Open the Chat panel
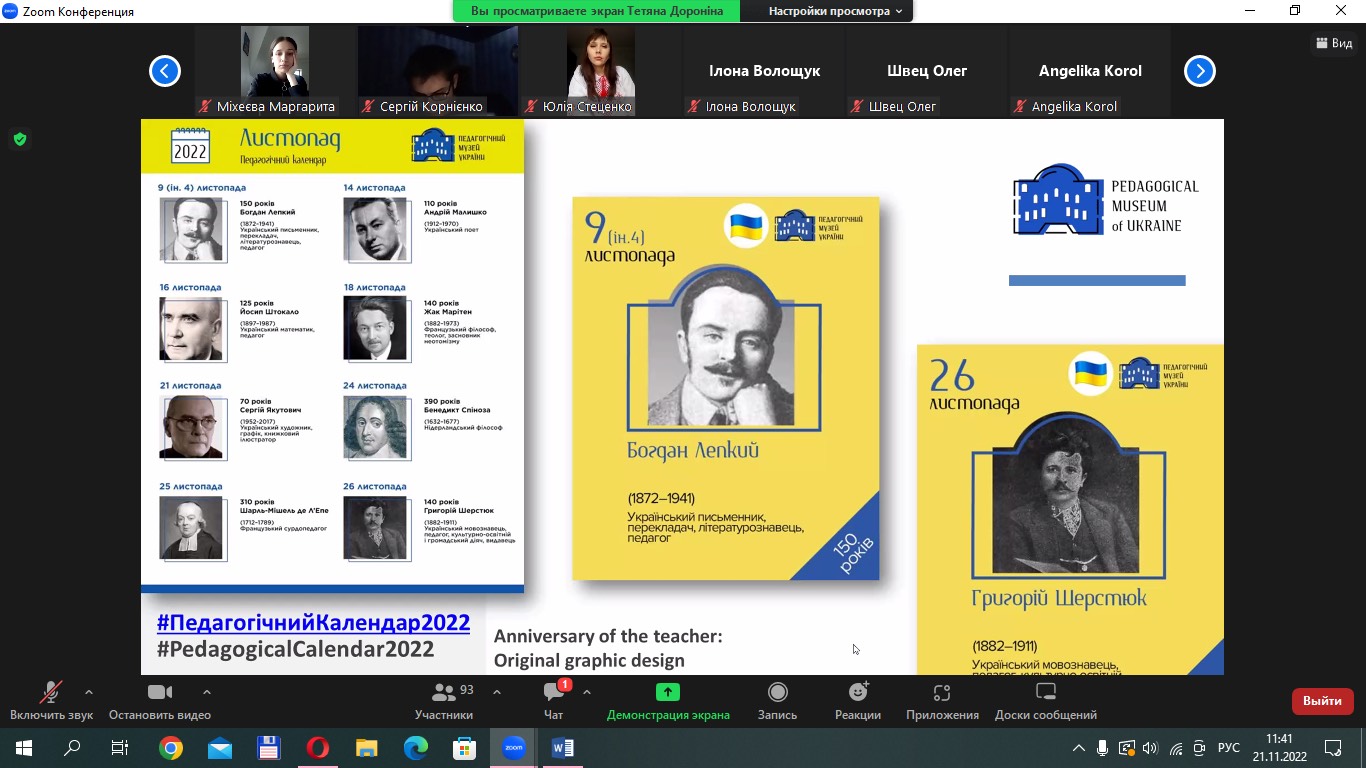The width and height of the screenshot is (1366, 768). click(x=553, y=693)
